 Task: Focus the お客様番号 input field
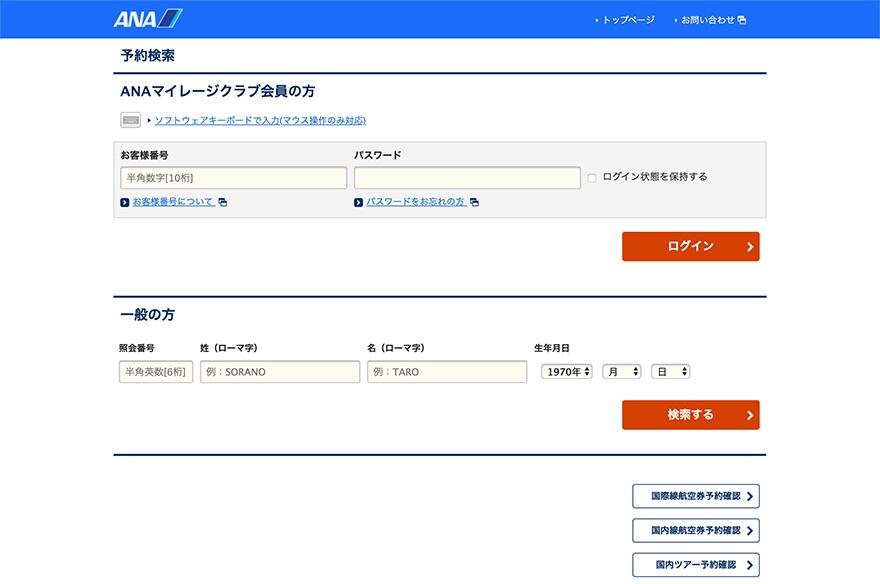pos(233,178)
